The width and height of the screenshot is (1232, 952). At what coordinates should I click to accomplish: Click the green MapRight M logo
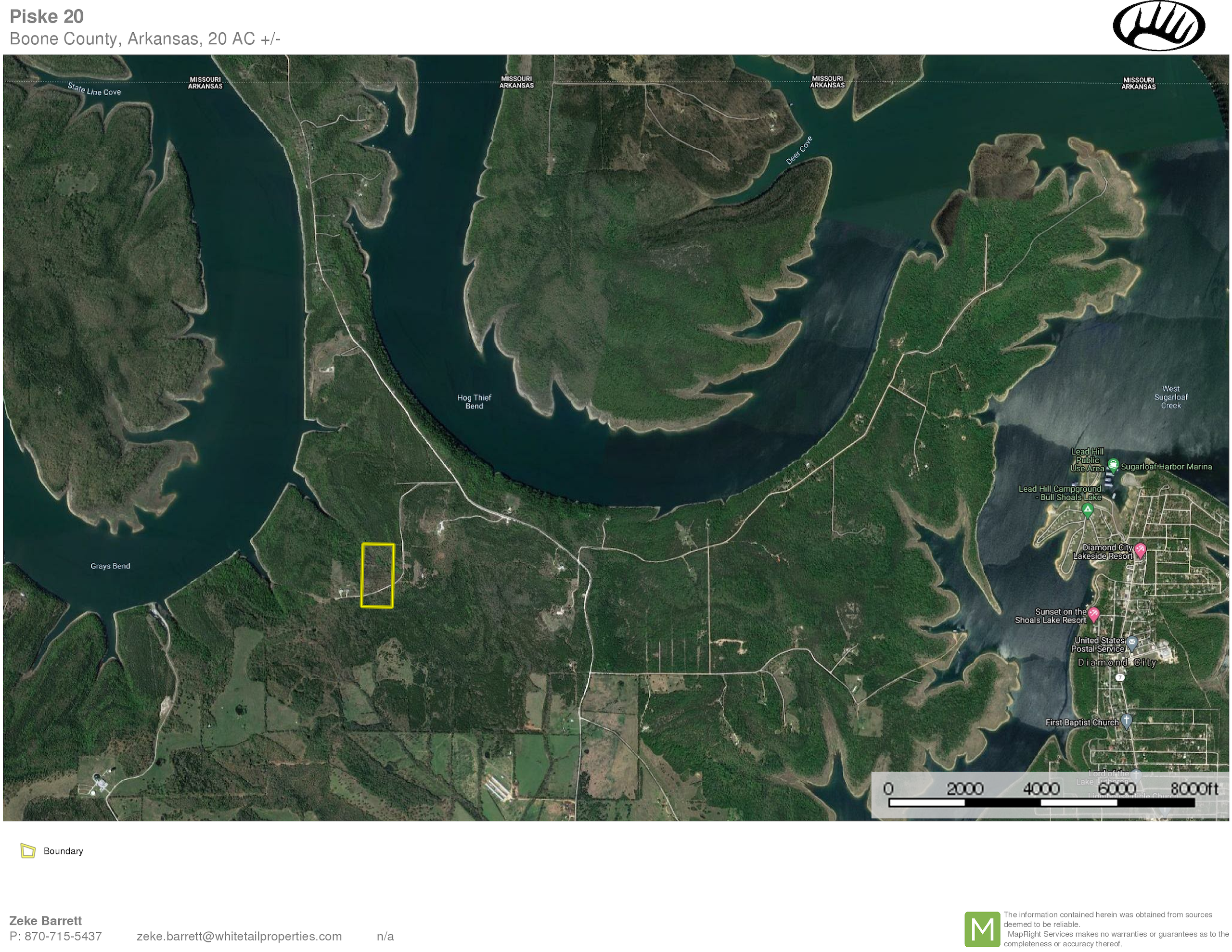pyautogui.click(x=982, y=929)
